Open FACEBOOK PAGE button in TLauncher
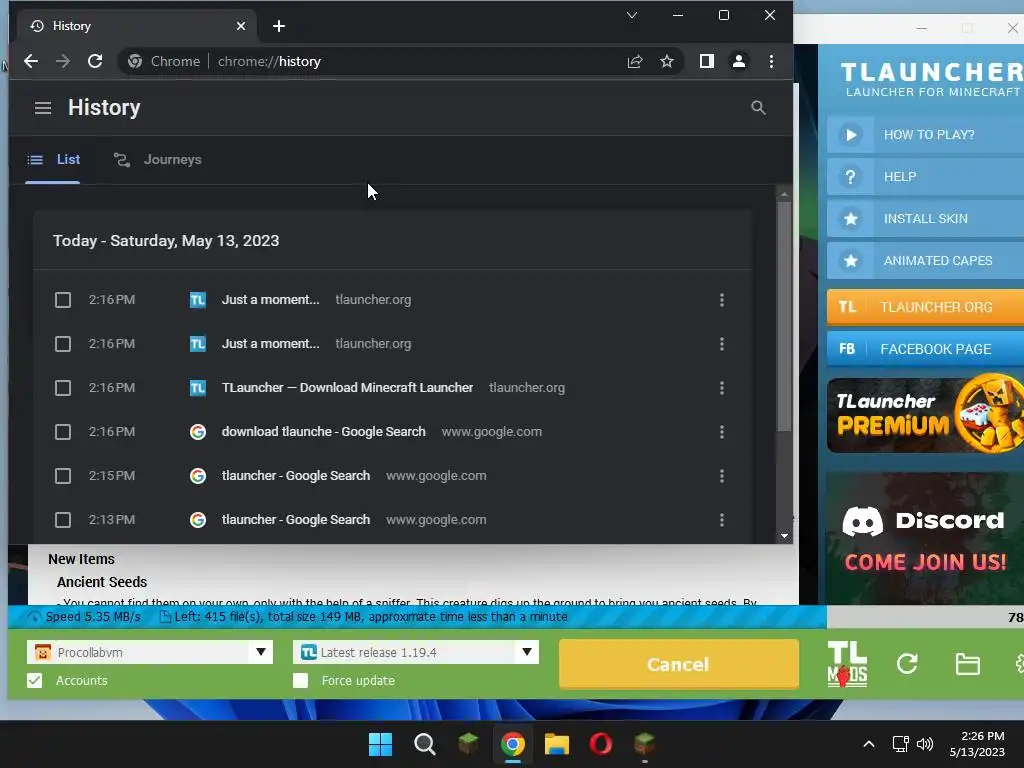The width and height of the screenshot is (1024, 768). pyautogui.click(x=925, y=349)
